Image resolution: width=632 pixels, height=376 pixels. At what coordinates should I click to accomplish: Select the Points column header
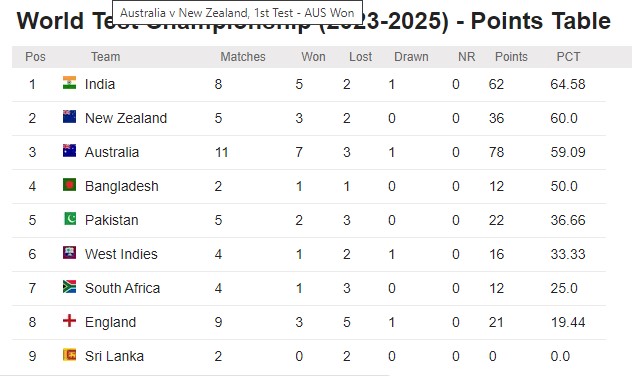[511, 57]
